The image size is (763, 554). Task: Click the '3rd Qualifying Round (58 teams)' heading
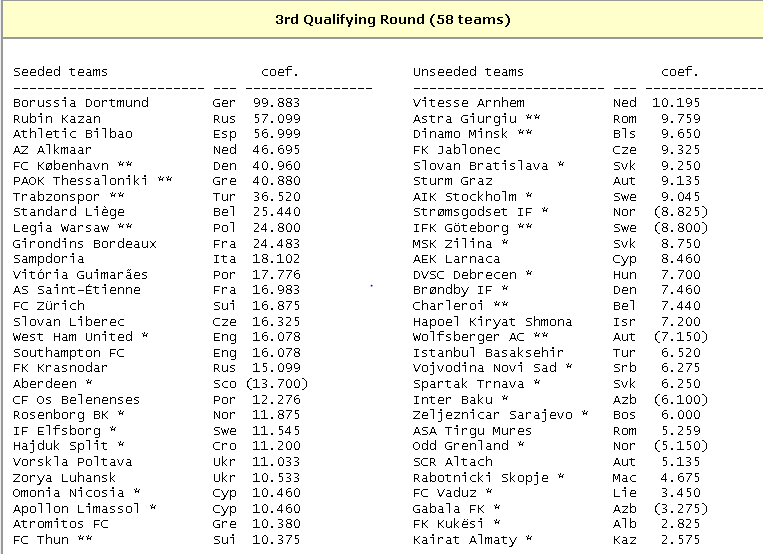point(393,20)
